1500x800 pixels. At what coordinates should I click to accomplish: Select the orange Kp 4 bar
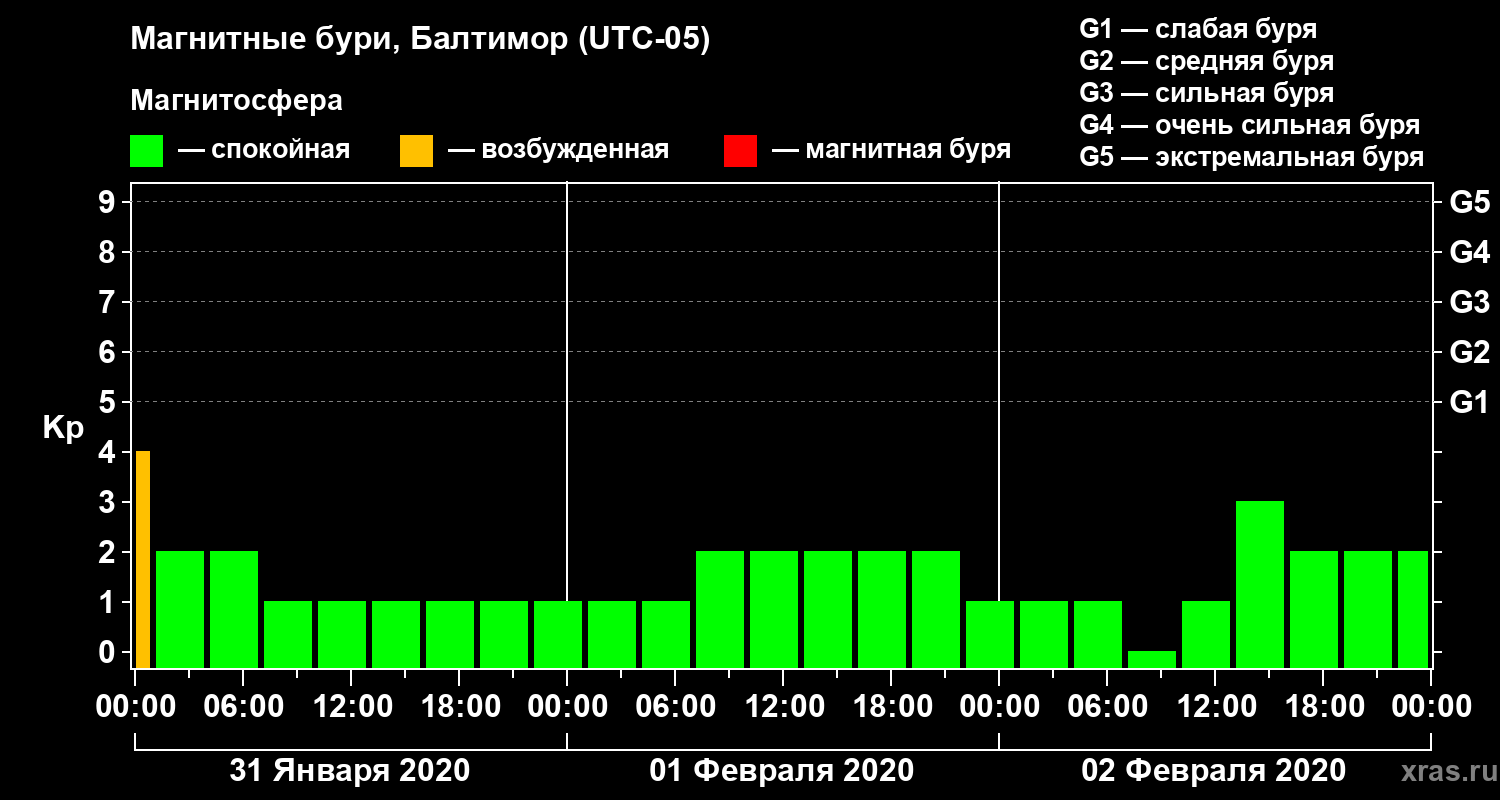click(x=143, y=560)
